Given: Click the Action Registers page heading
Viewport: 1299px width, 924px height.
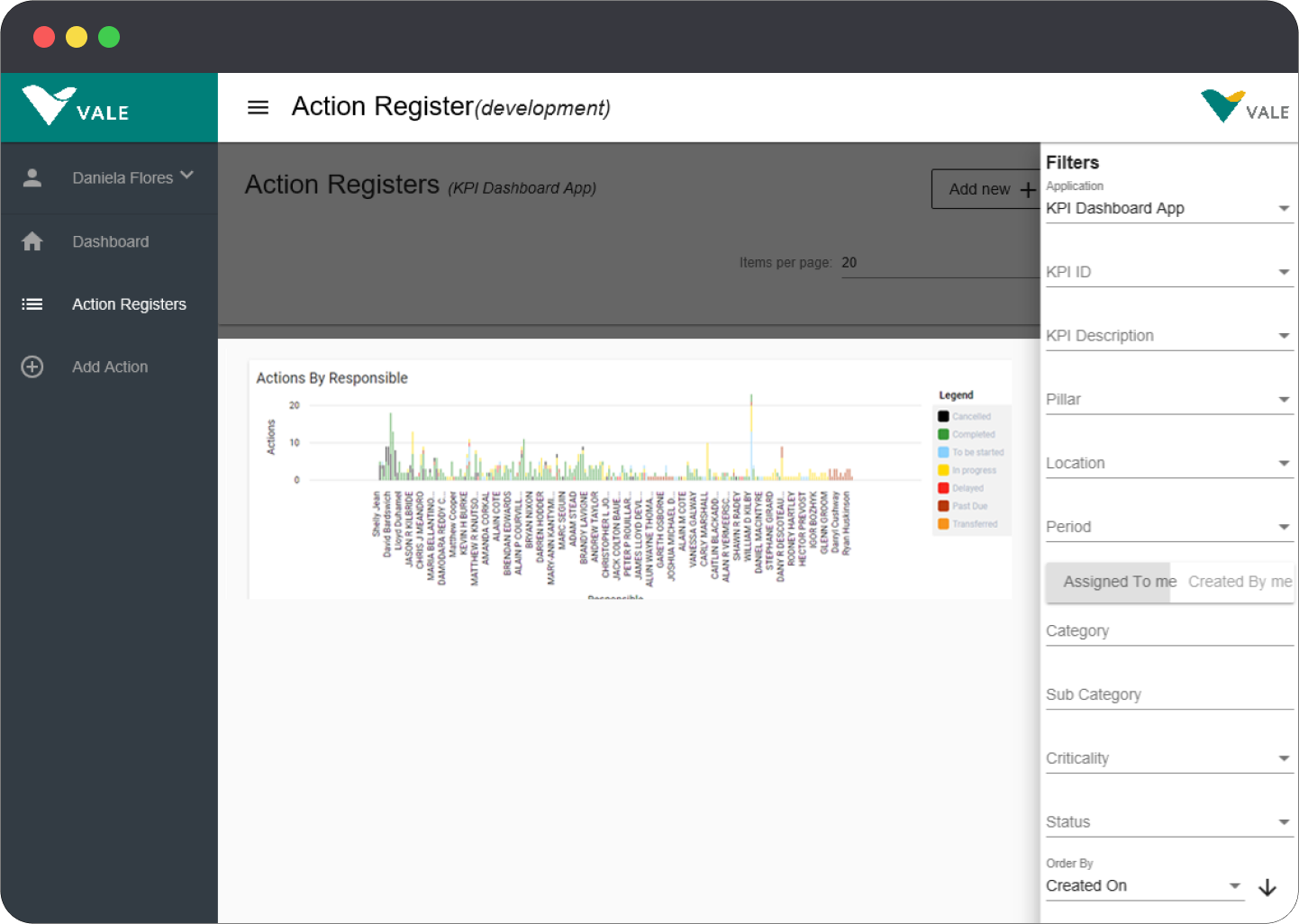Looking at the screenshot, I should coord(341,185).
